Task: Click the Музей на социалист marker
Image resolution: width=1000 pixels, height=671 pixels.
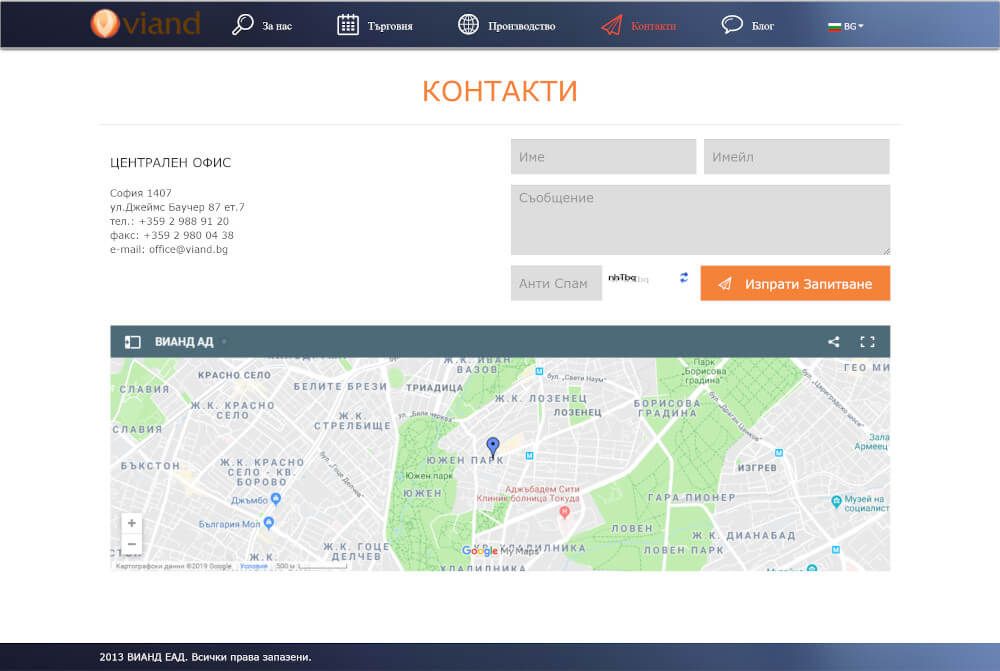Action: coord(836,502)
